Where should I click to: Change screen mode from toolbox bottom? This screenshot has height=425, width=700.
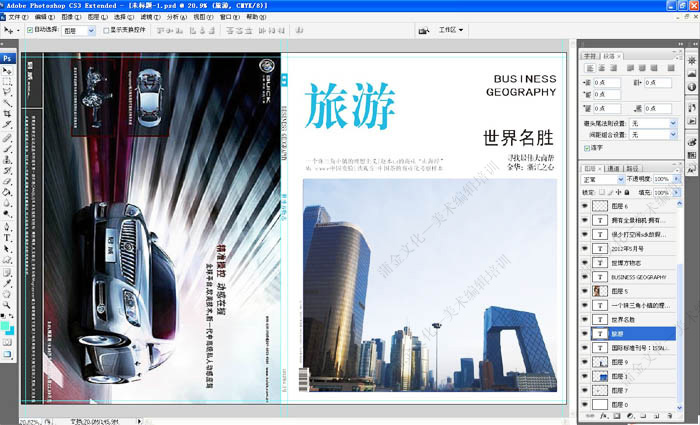tap(7, 354)
